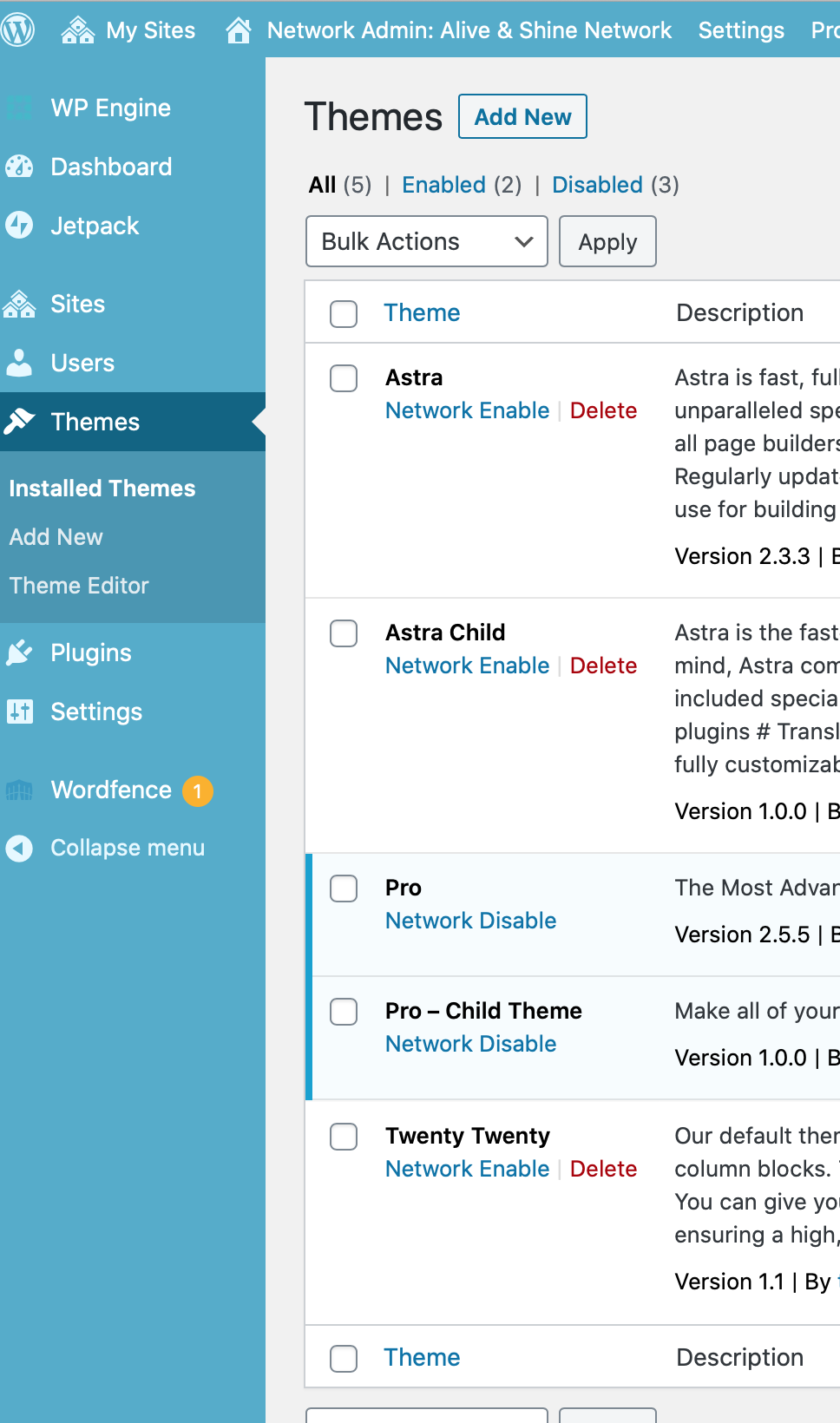Delete the Twenty Twenty theme
Viewport: 840px width, 1423px height.
point(603,1169)
